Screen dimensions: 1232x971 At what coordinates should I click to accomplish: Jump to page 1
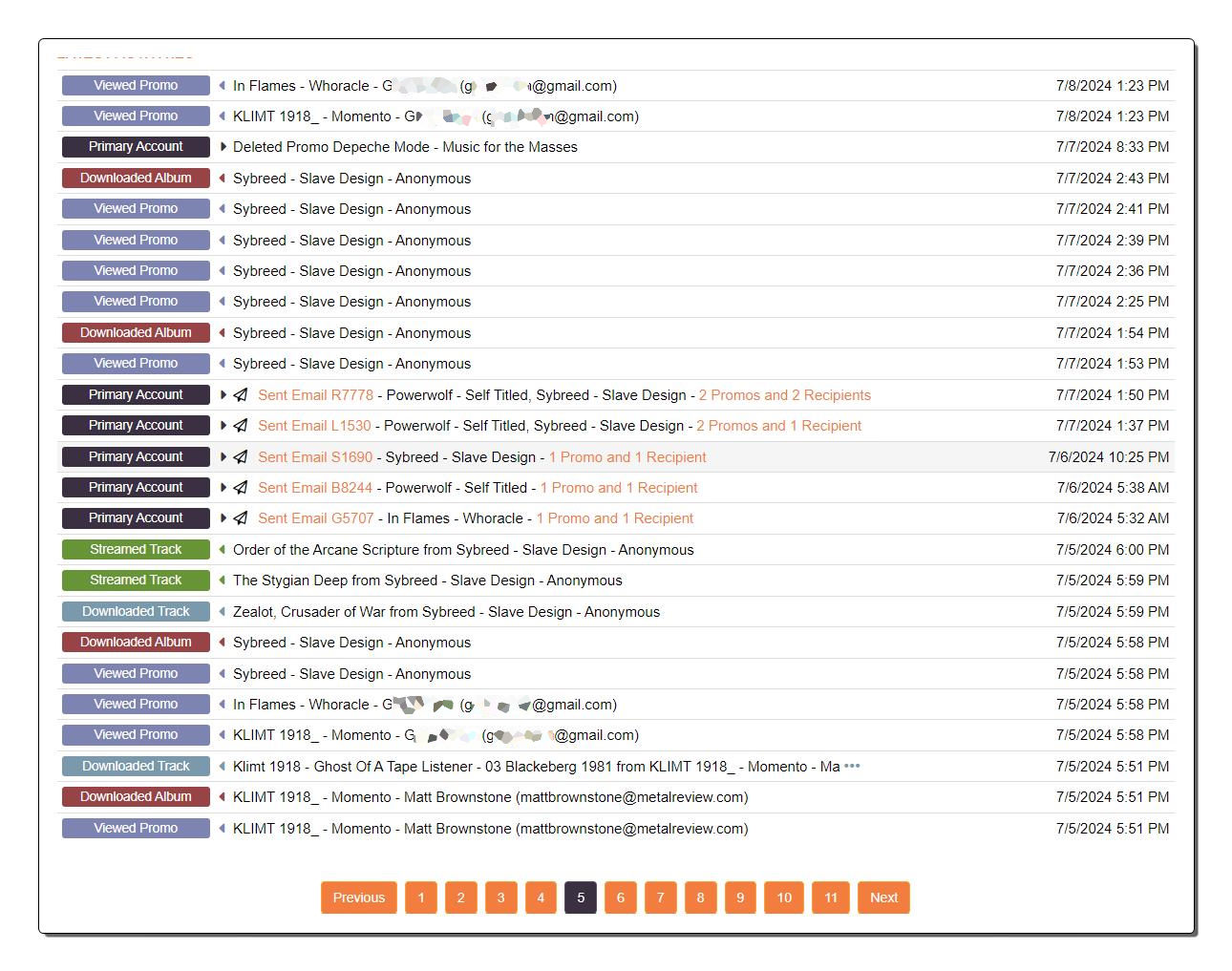[421, 897]
